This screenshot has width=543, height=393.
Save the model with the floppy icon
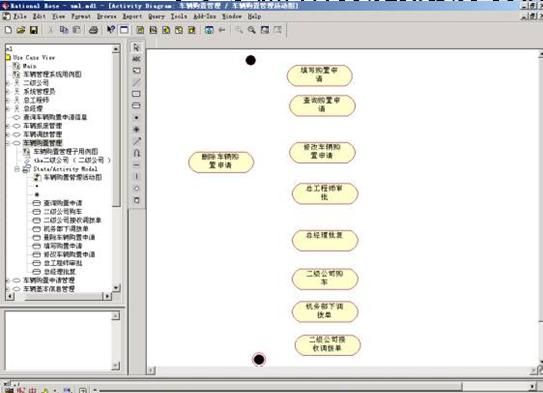34,30
